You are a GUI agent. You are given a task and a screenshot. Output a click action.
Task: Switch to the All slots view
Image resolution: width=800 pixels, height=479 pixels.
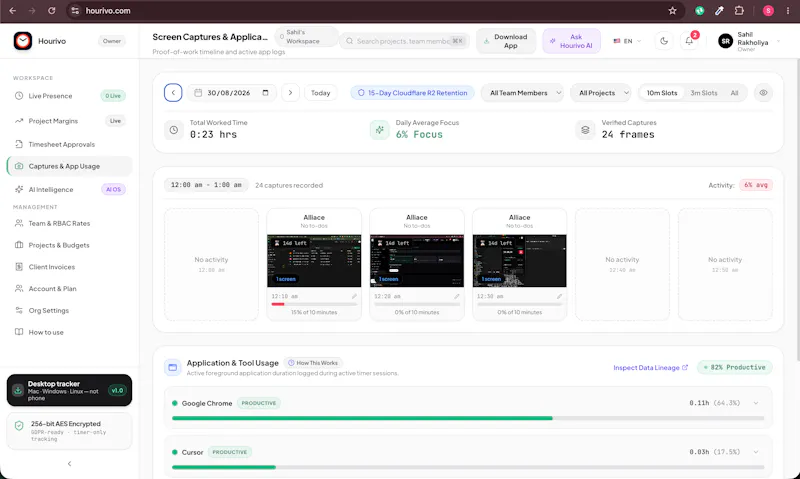click(734, 93)
